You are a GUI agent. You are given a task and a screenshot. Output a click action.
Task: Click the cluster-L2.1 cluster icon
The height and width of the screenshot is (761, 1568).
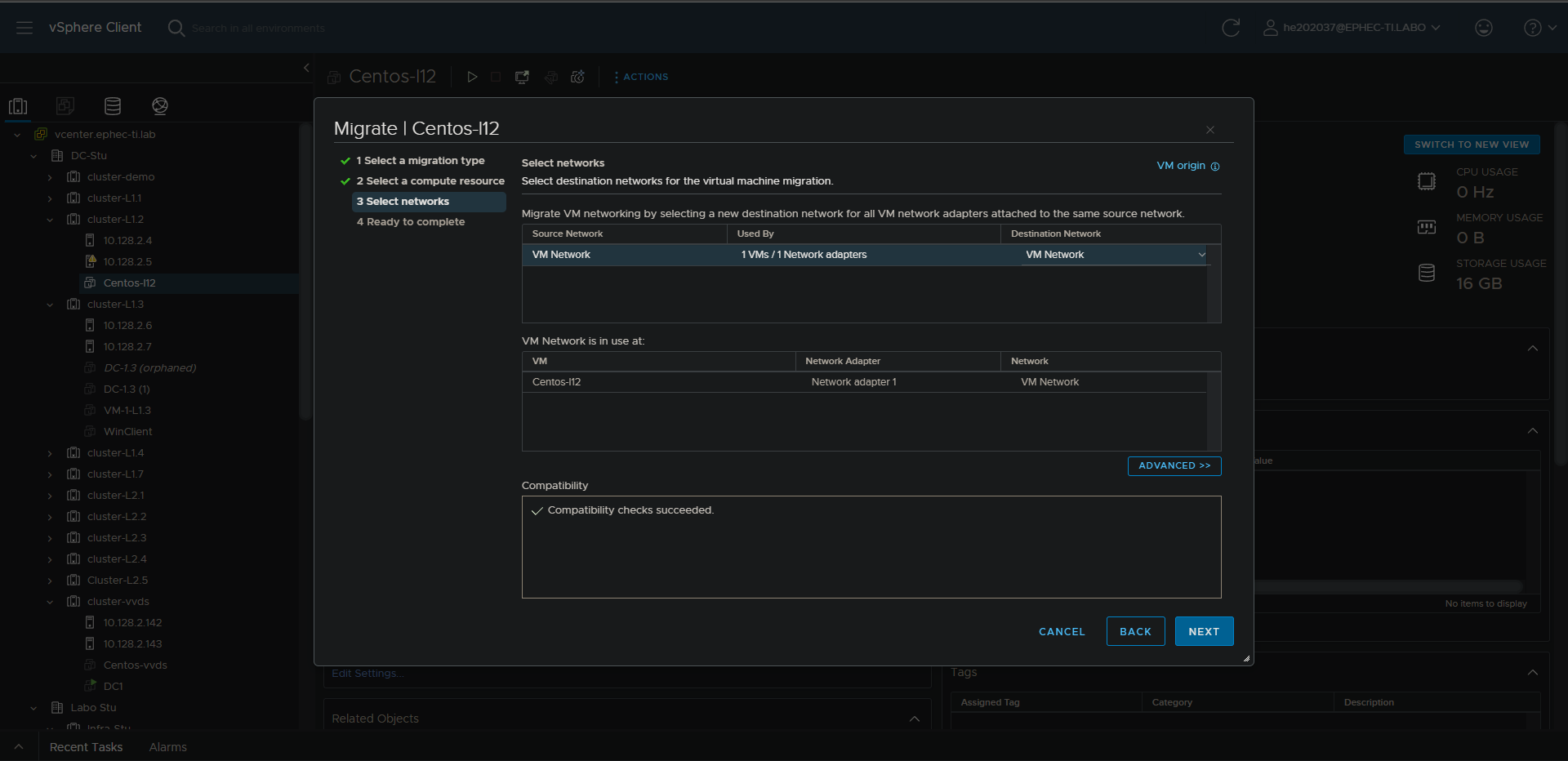click(x=73, y=496)
